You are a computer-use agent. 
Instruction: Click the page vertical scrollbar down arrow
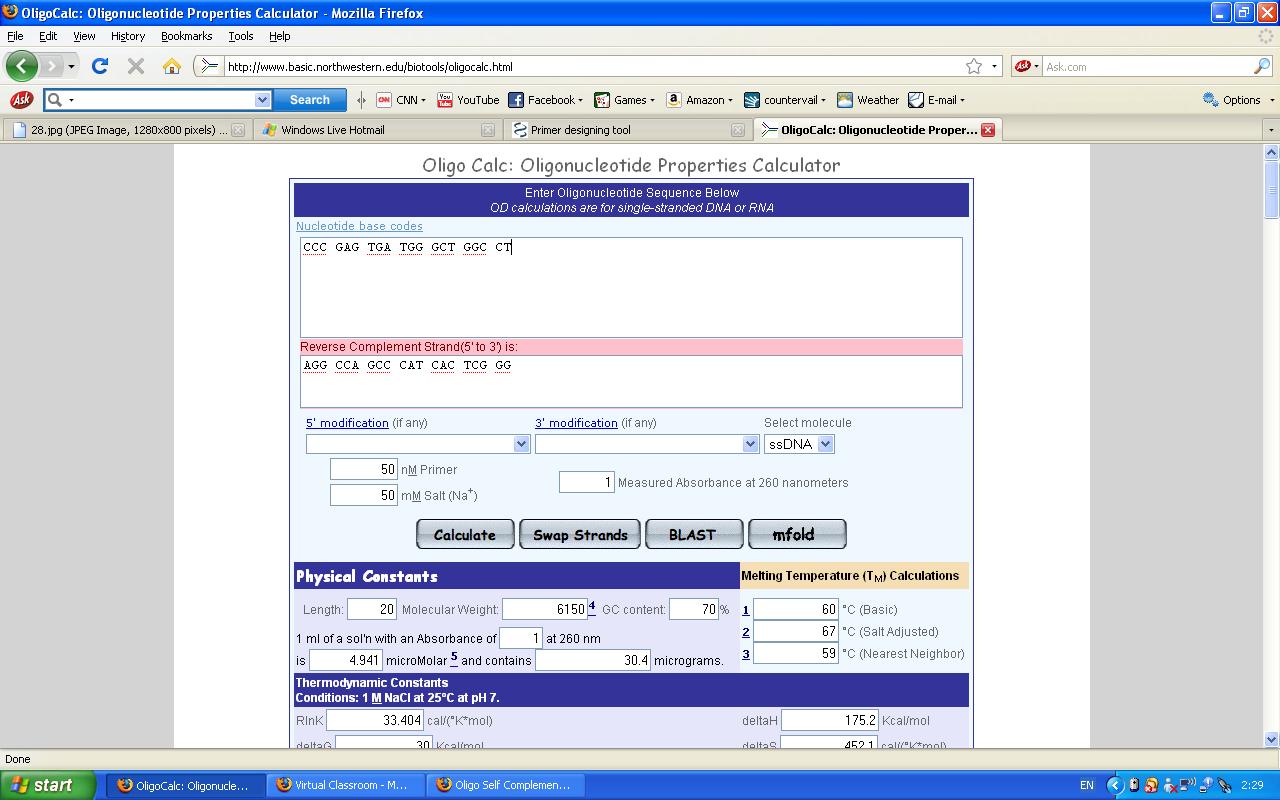(1272, 739)
